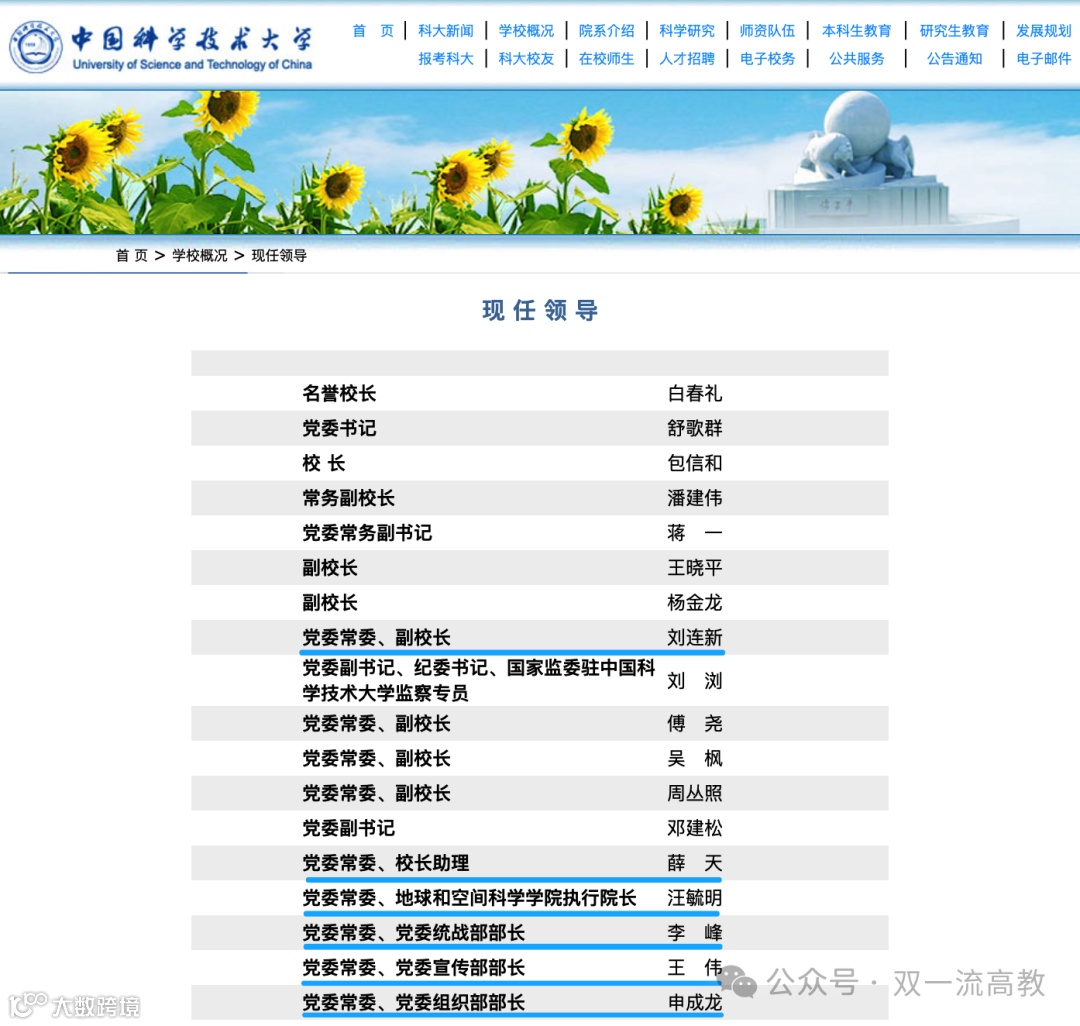Click the name 潘建伟
1080x1026 pixels.
click(694, 498)
